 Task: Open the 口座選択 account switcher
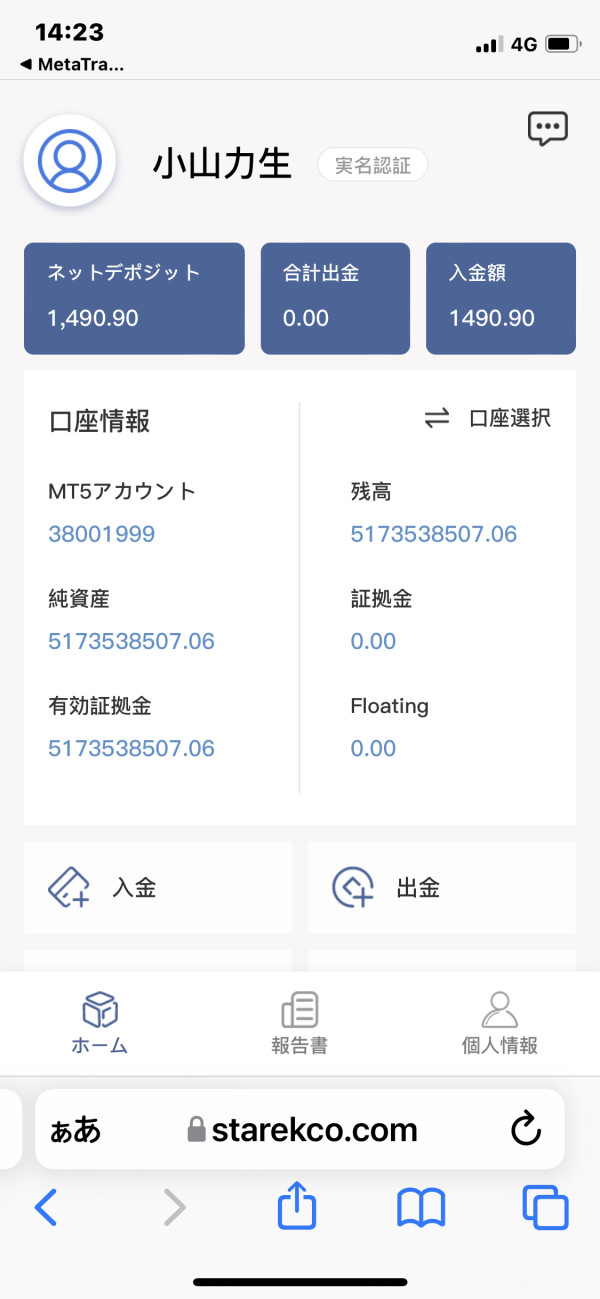(488, 419)
